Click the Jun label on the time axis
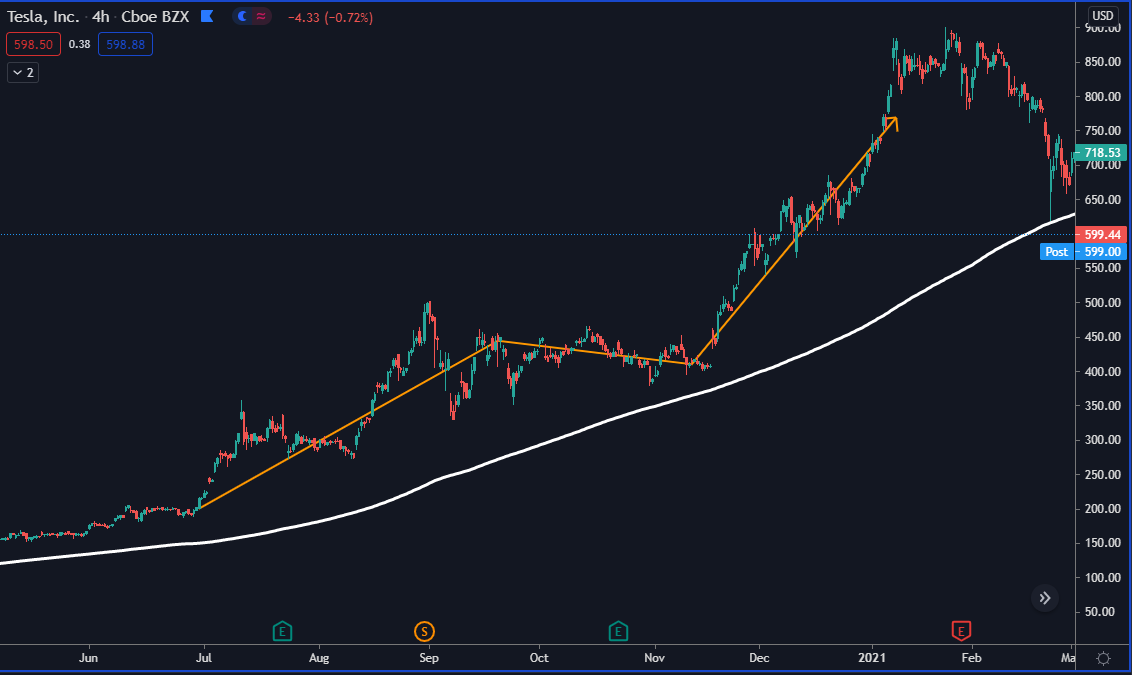 click(88, 658)
